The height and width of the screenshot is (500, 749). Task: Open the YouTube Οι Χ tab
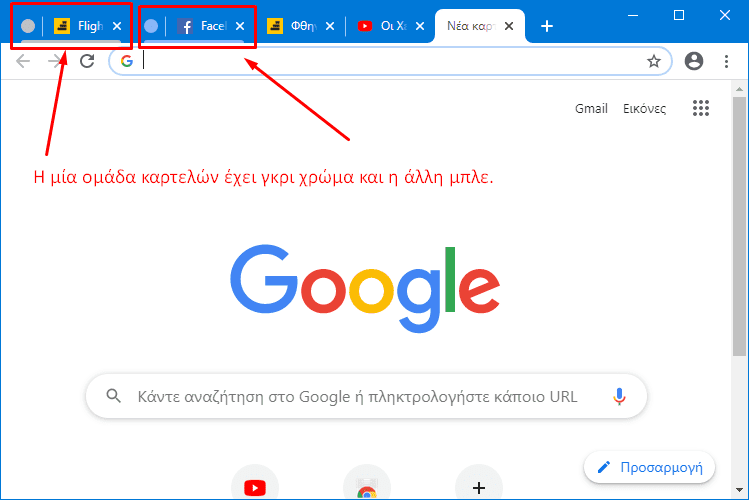pos(391,26)
